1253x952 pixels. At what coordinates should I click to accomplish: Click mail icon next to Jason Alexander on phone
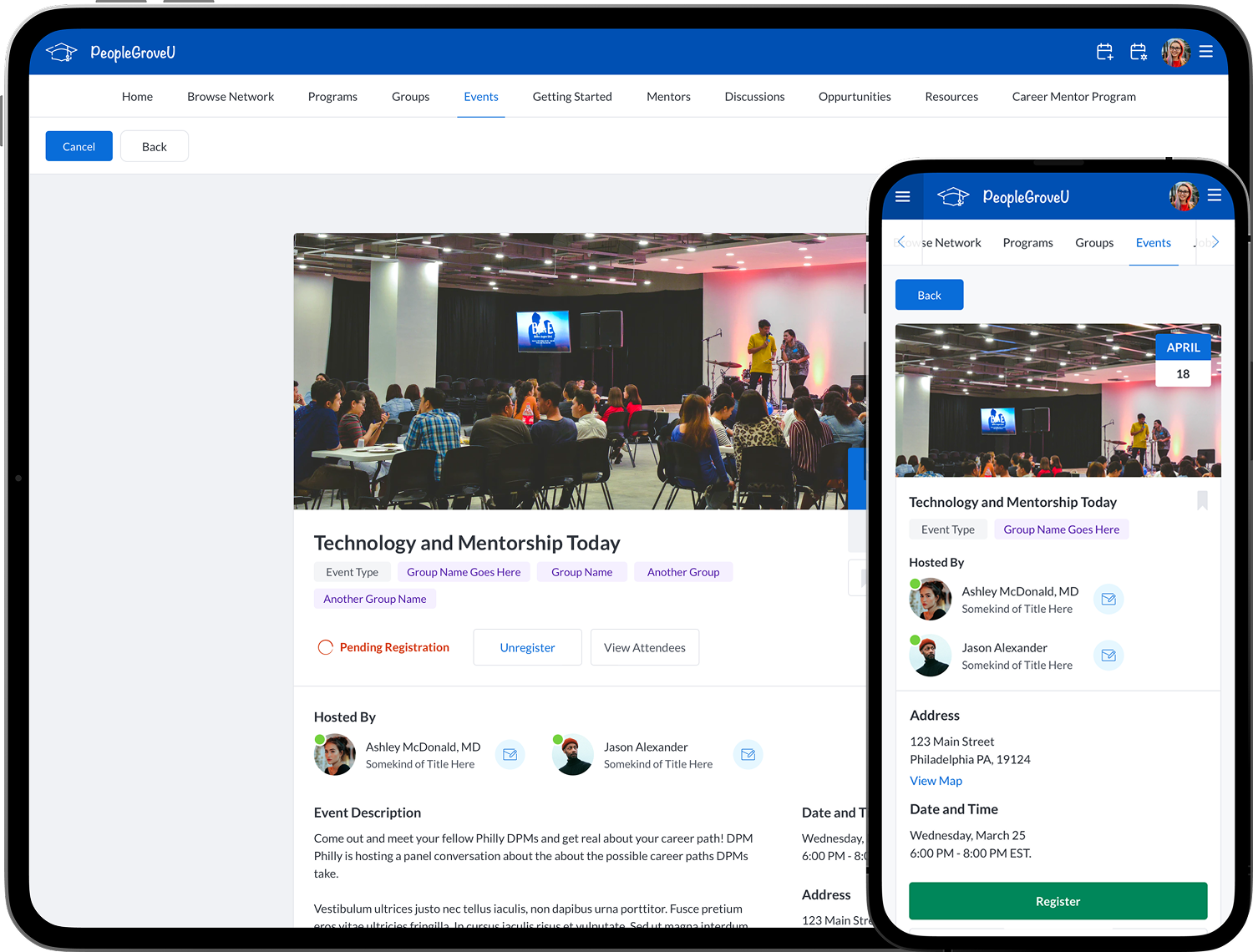click(x=1108, y=656)
